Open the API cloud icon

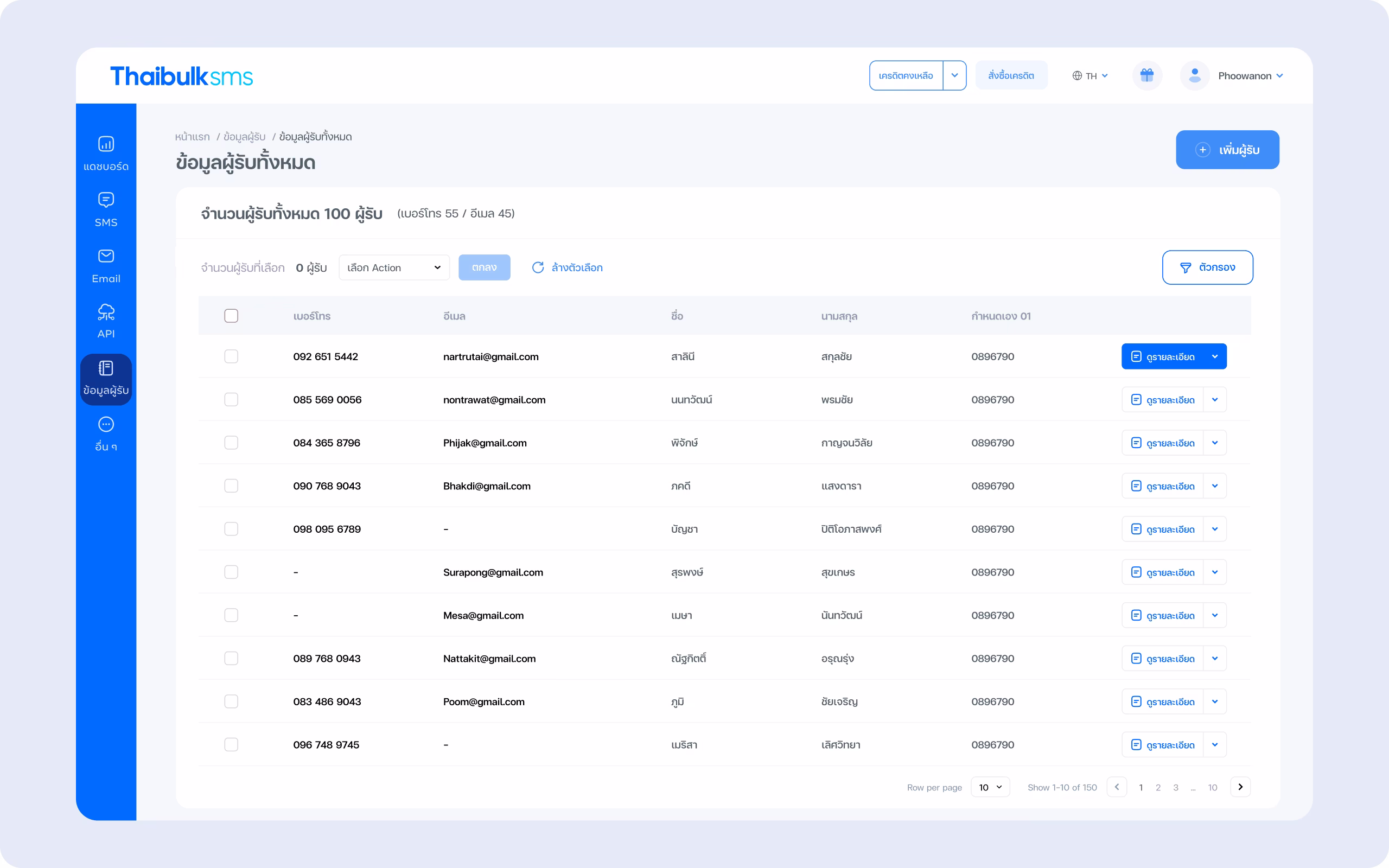106,312
